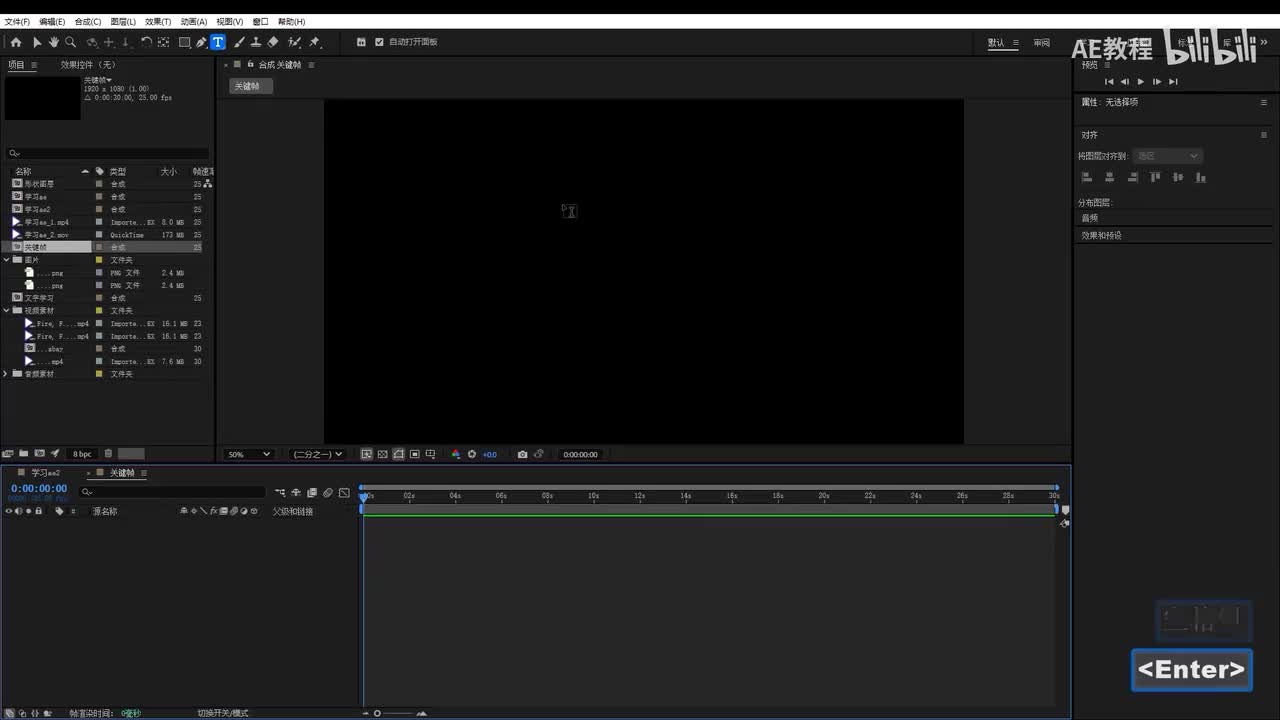Select the Rotation tool
Screen dimensions: 1280x720
146,42
